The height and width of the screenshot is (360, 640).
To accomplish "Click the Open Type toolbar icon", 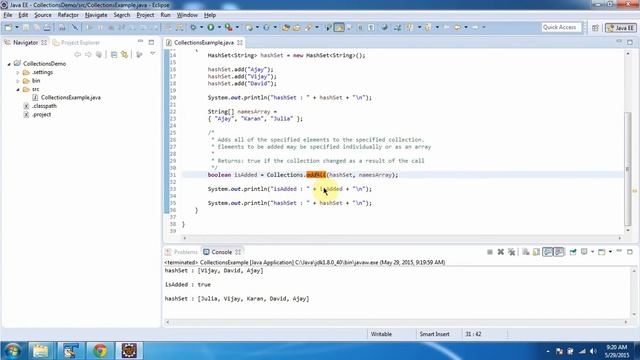I will click(285, 27).
